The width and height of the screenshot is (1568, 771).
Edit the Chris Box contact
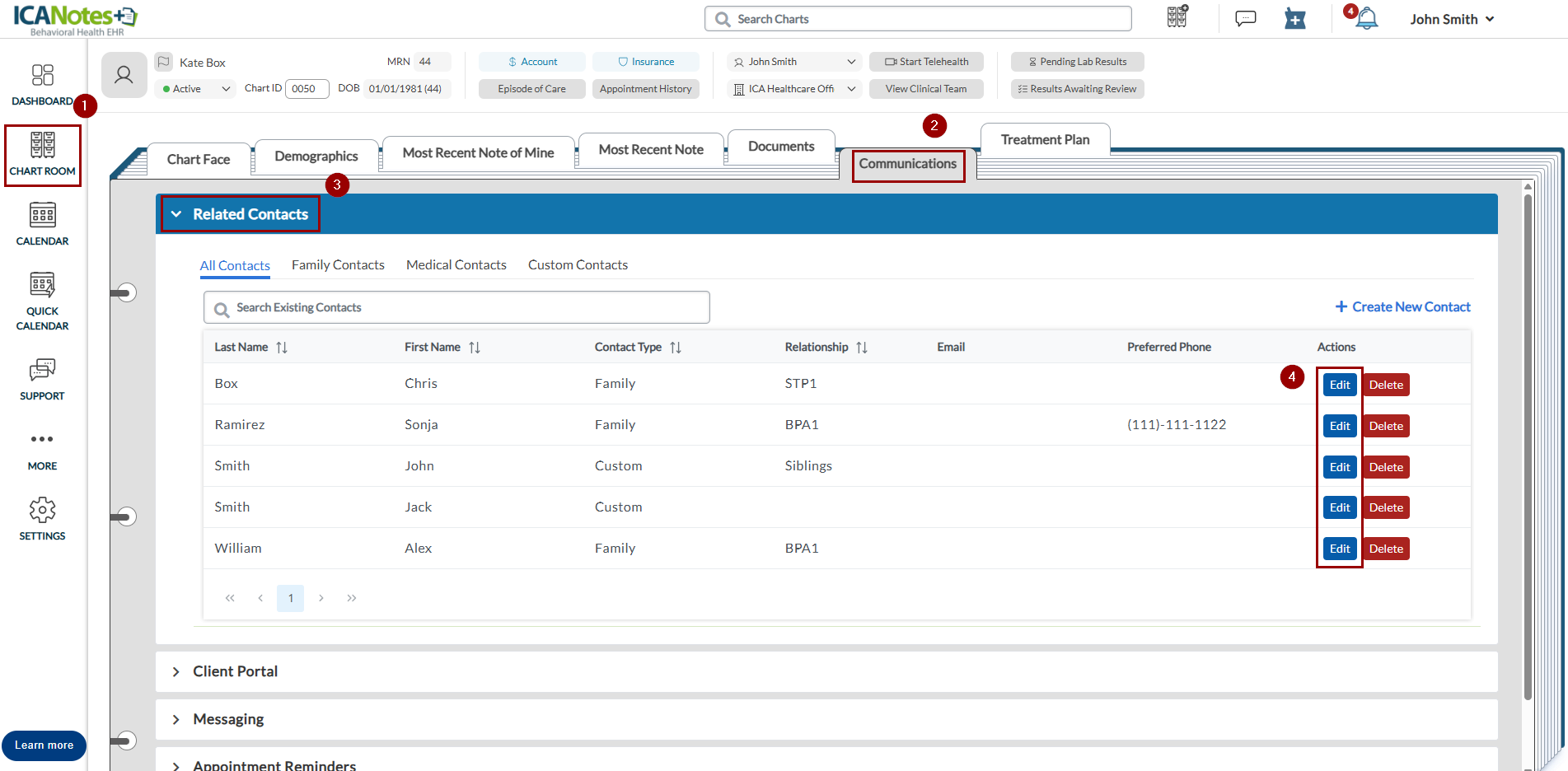[1340, 385]
